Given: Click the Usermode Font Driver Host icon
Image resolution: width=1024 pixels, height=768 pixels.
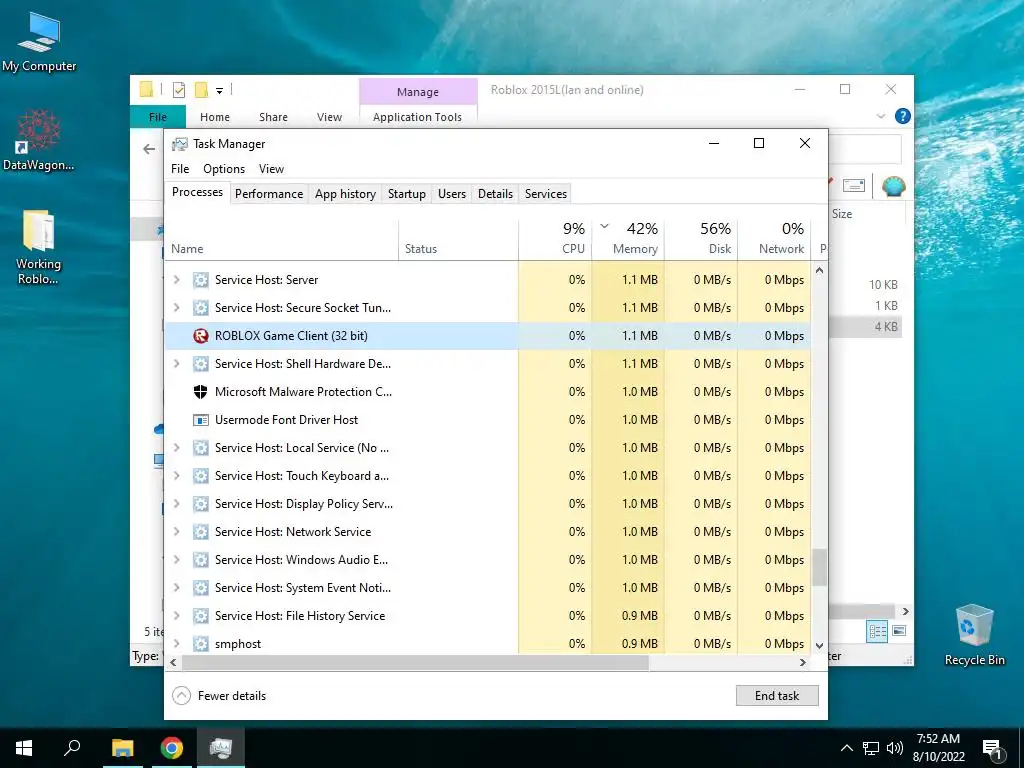Looking at the screenshot, I should pos(200,420).
